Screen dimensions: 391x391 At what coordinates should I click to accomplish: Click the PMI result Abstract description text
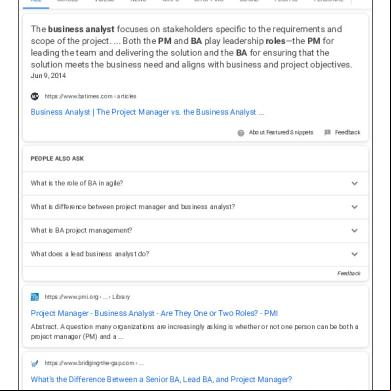point(194,332)
